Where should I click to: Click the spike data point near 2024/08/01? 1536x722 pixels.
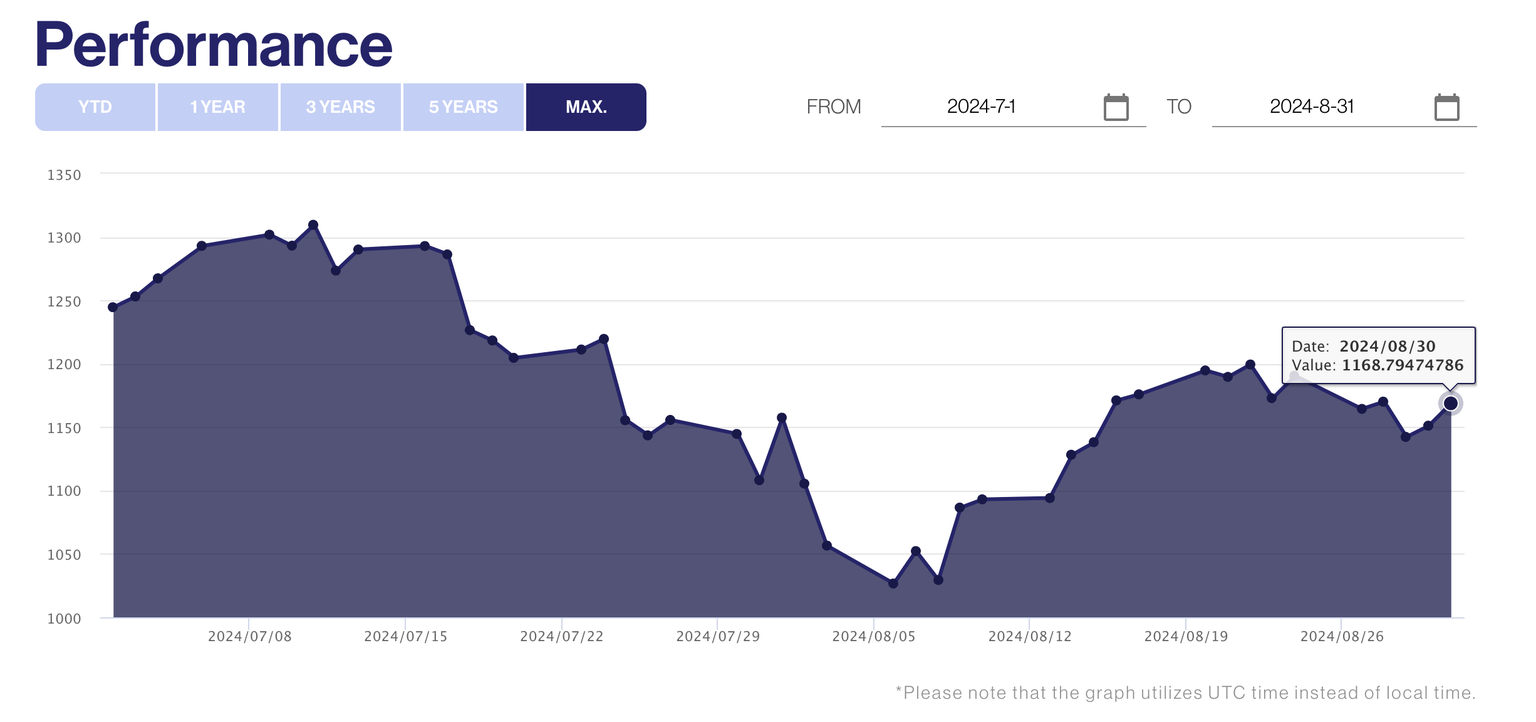click(783, 417)
